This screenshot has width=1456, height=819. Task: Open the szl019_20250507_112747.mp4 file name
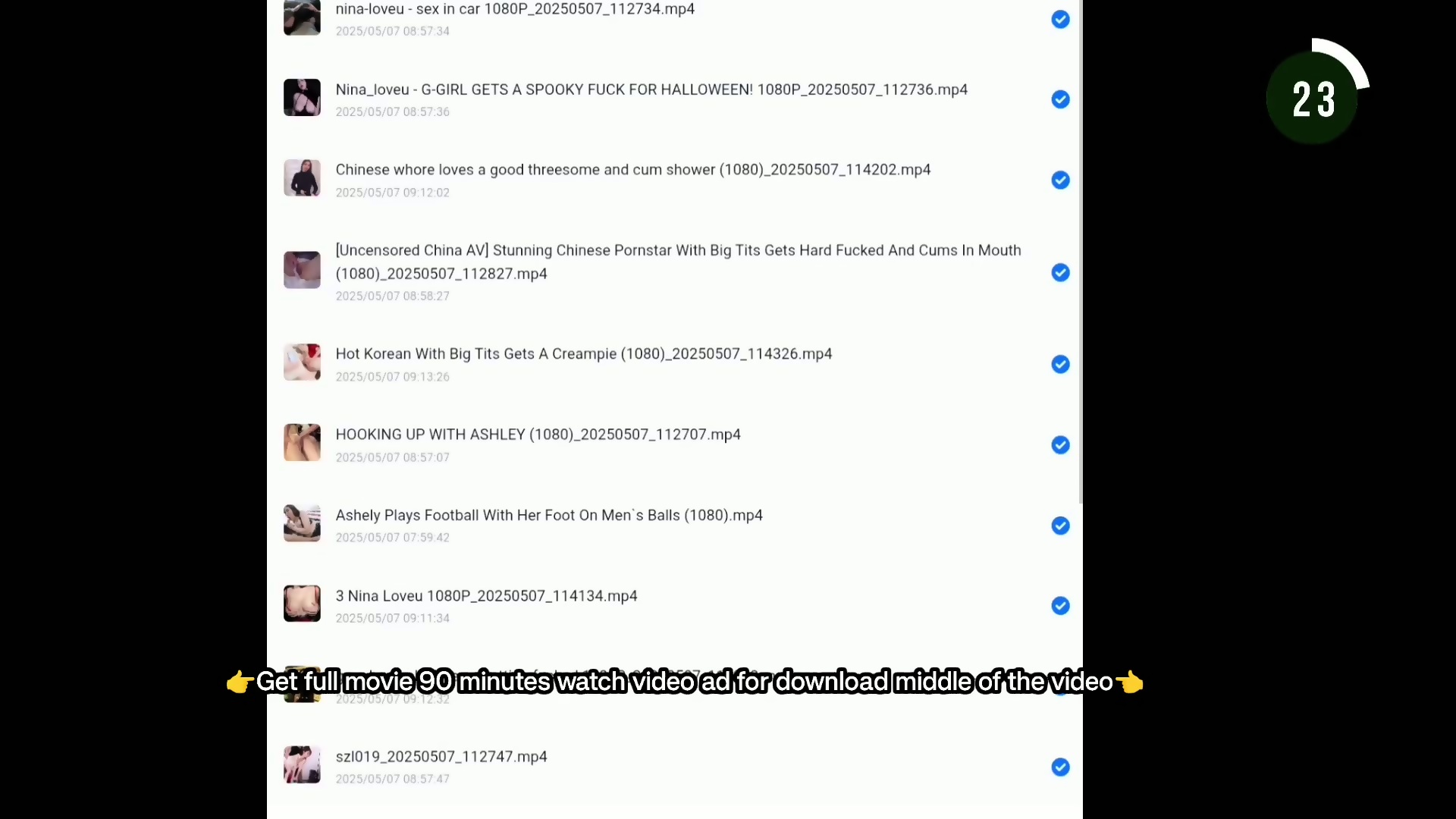(x=441, y=757)
